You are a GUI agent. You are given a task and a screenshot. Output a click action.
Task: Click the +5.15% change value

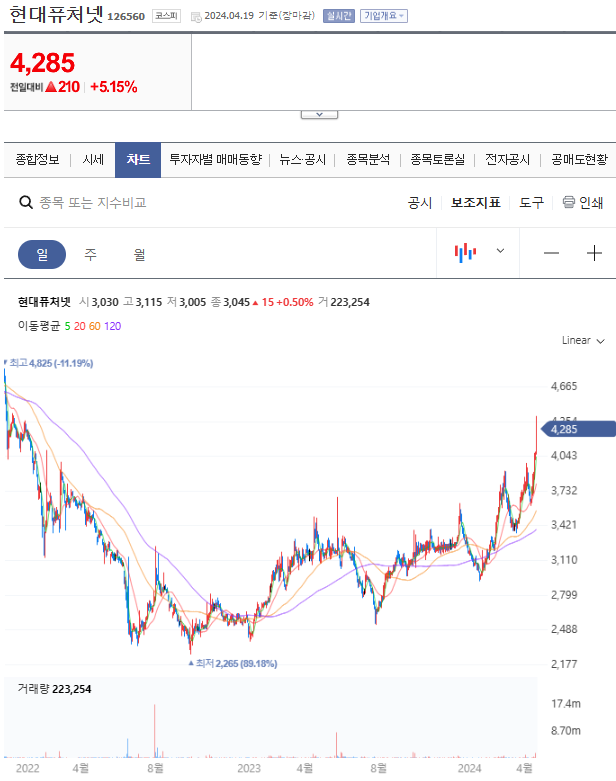114,87
